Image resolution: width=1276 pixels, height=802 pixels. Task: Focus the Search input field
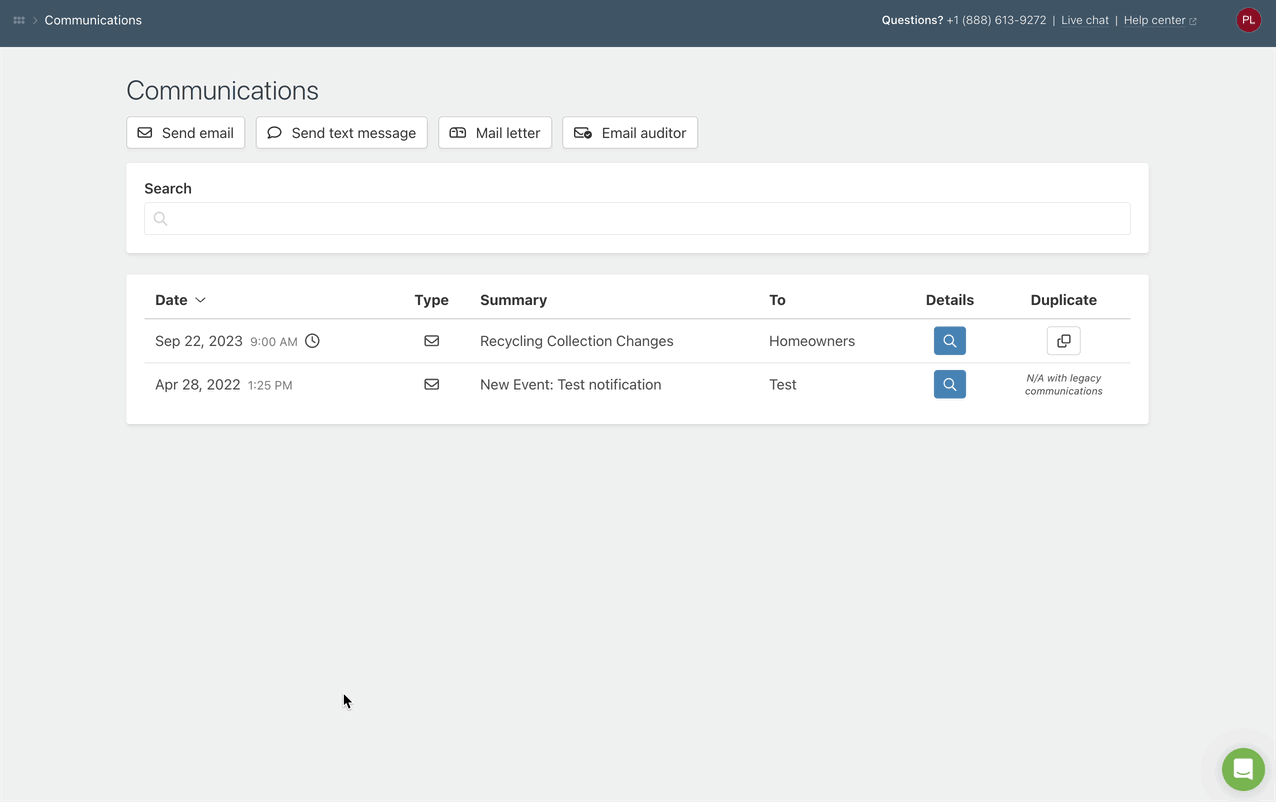coord(637,219)
